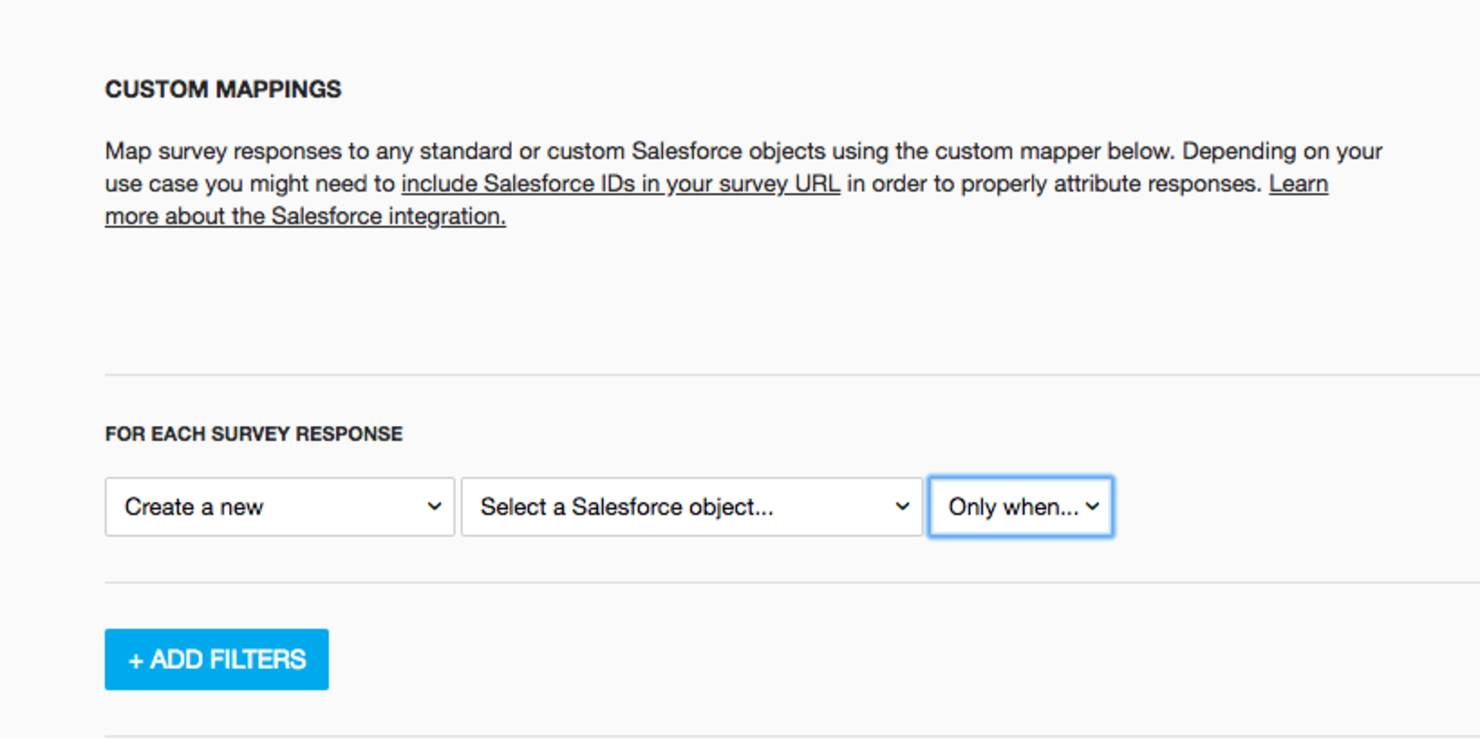Image resolution: width=1480 pixels, height=739 pixels.
Task: Follow "Learn more about the Salesforce integration" link
Action: pos(305,216)
